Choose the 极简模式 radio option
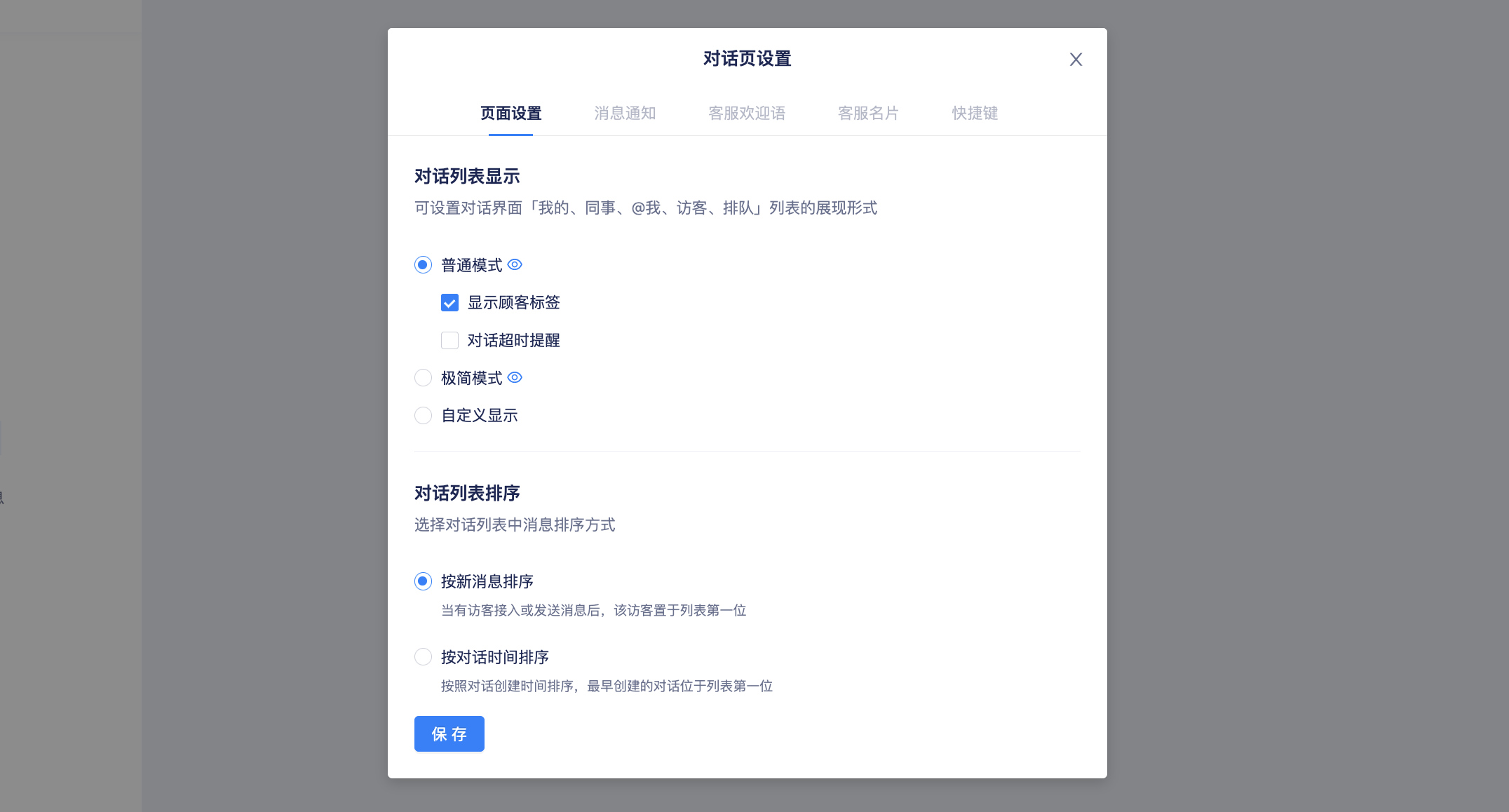This screenshot has width=1509, height=812. [423, 378]
